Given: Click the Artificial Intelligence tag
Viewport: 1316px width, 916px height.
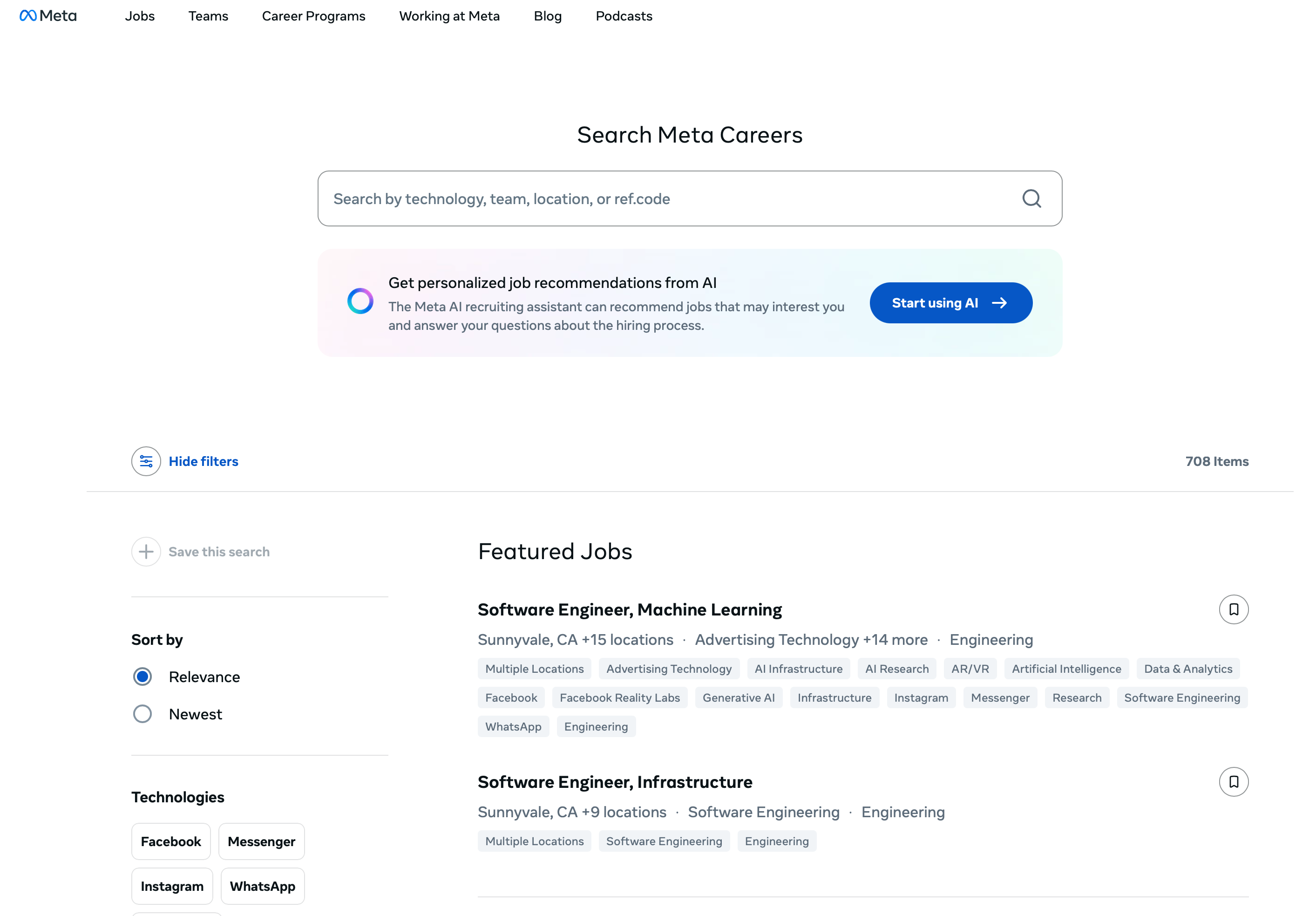Looking at the screenshot, I should [x=1067, y=669].
